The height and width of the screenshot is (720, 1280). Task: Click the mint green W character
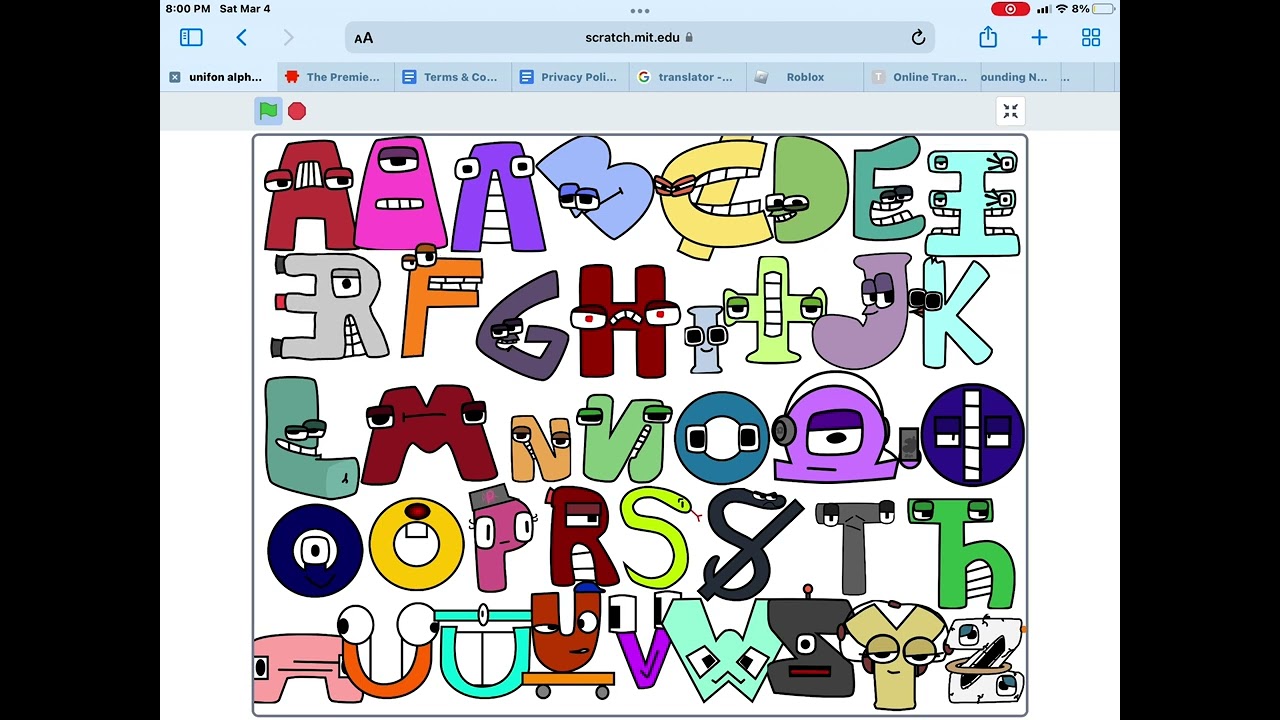(720, 648)
